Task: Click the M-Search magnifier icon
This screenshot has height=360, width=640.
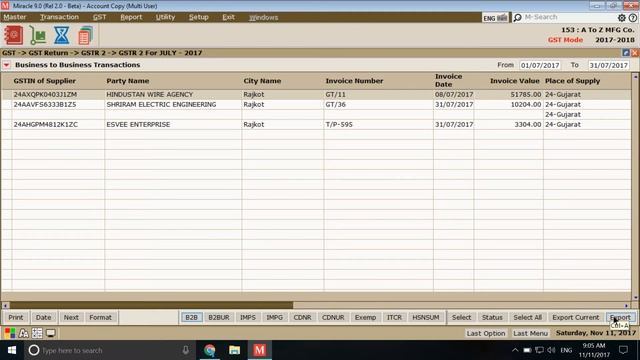Action: point(518,17)
